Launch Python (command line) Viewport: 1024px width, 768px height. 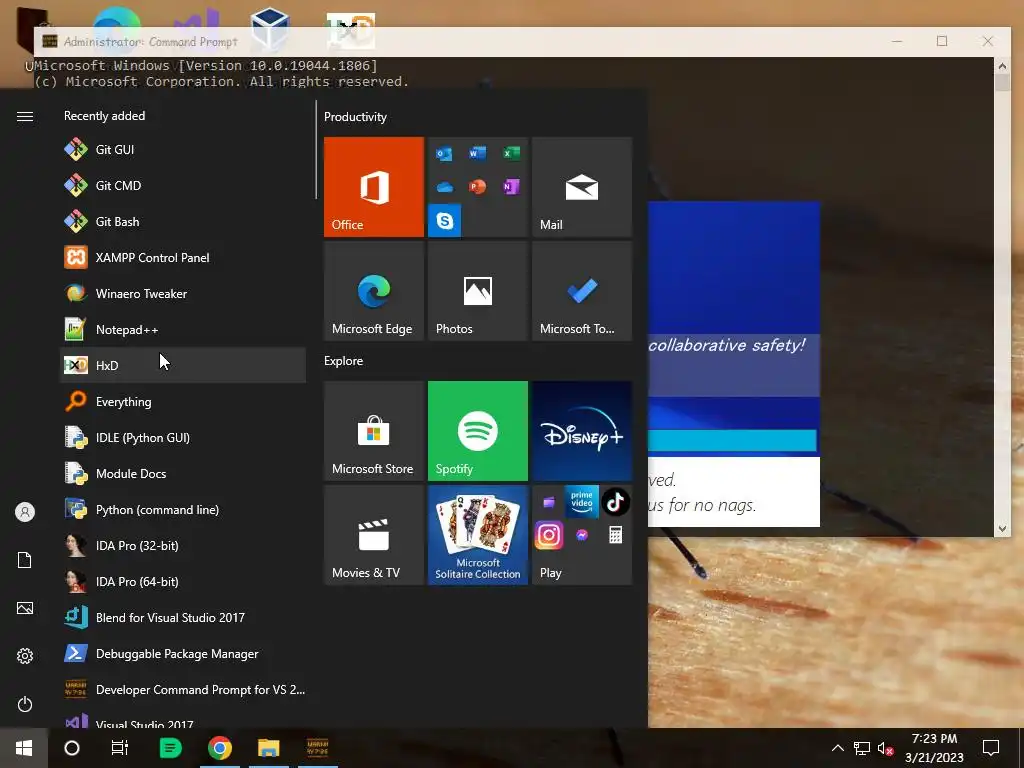tap(183, 509)
